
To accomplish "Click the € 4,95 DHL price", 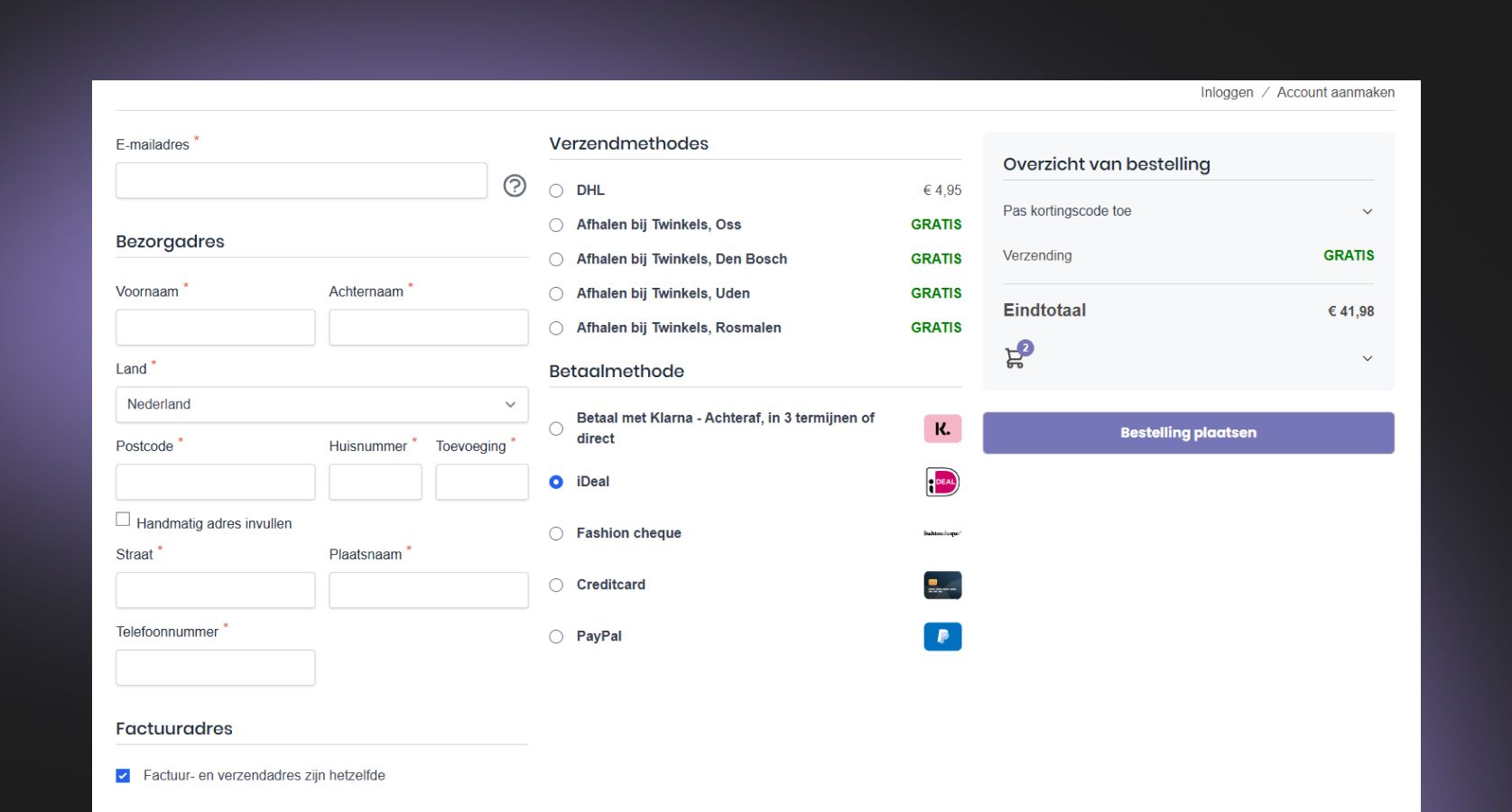I will pos(942,190).
